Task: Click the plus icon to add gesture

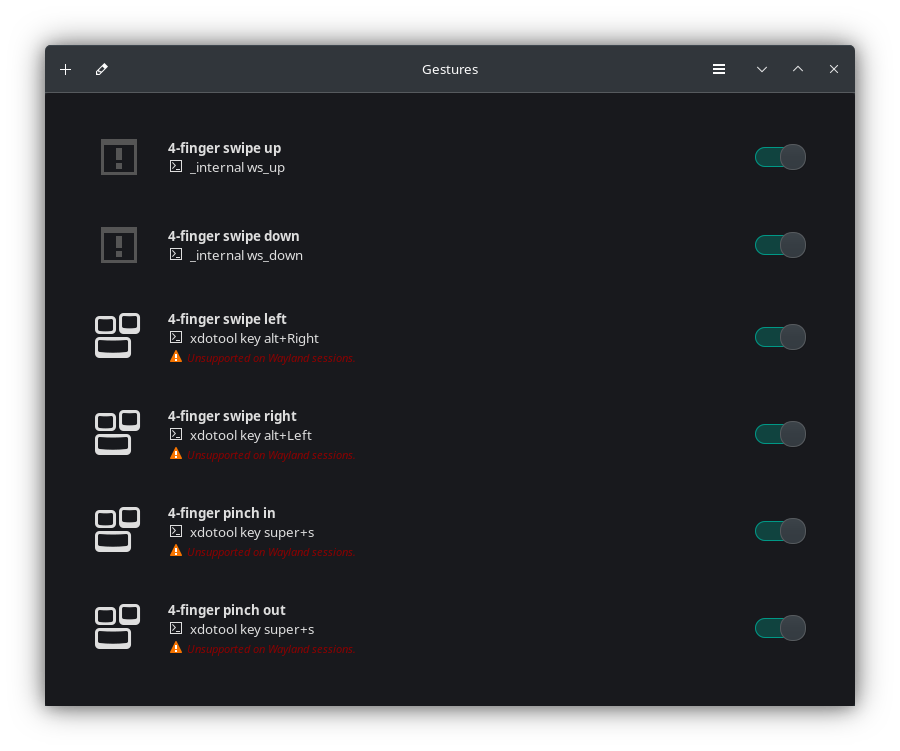Action: [x=66, y=69]
